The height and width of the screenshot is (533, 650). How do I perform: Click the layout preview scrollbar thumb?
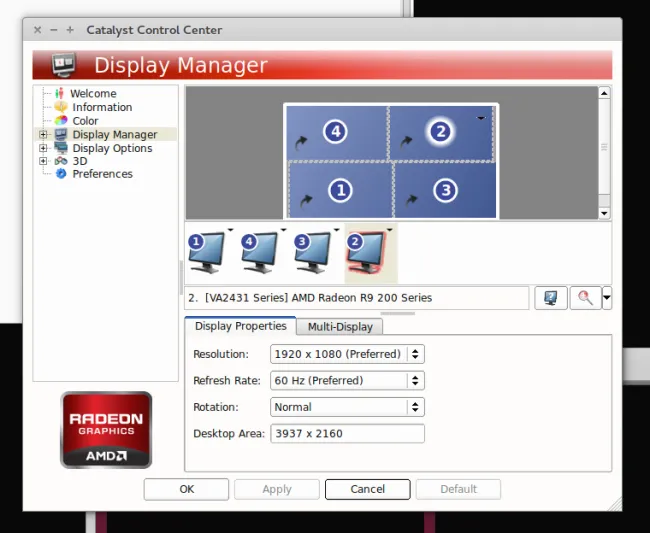[x=604, y=147]
